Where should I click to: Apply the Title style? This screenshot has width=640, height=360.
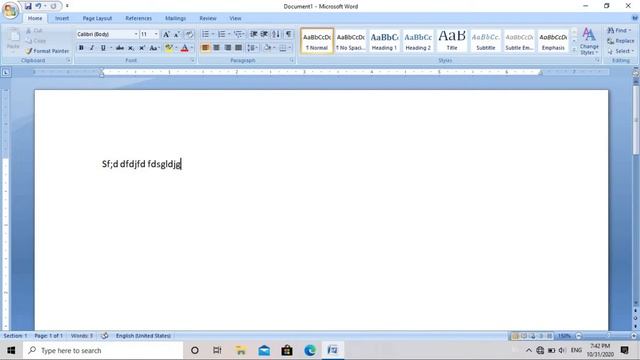pos(452,41)
